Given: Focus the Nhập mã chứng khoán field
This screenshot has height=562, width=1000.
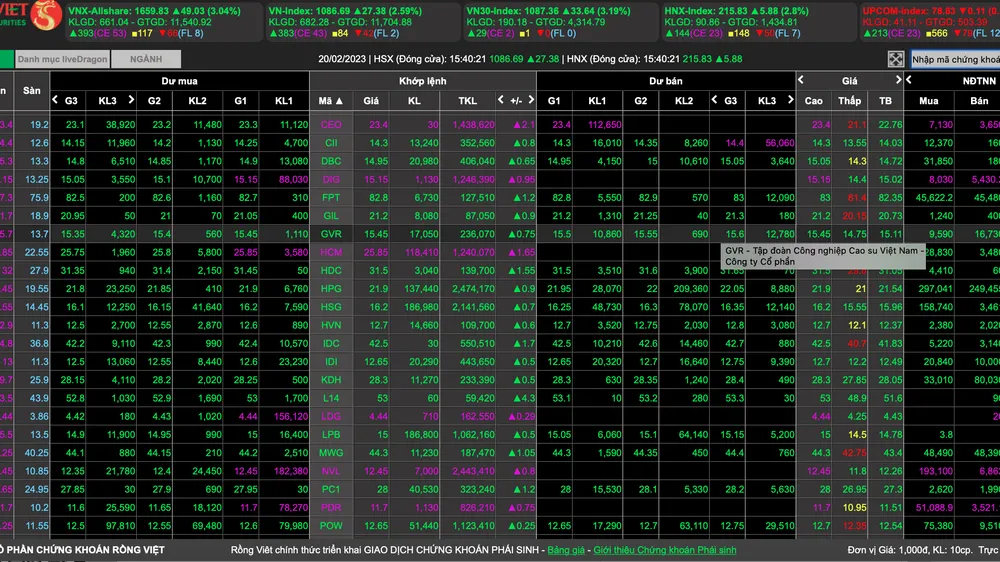Looking at the screenshot, I should 955,59.
